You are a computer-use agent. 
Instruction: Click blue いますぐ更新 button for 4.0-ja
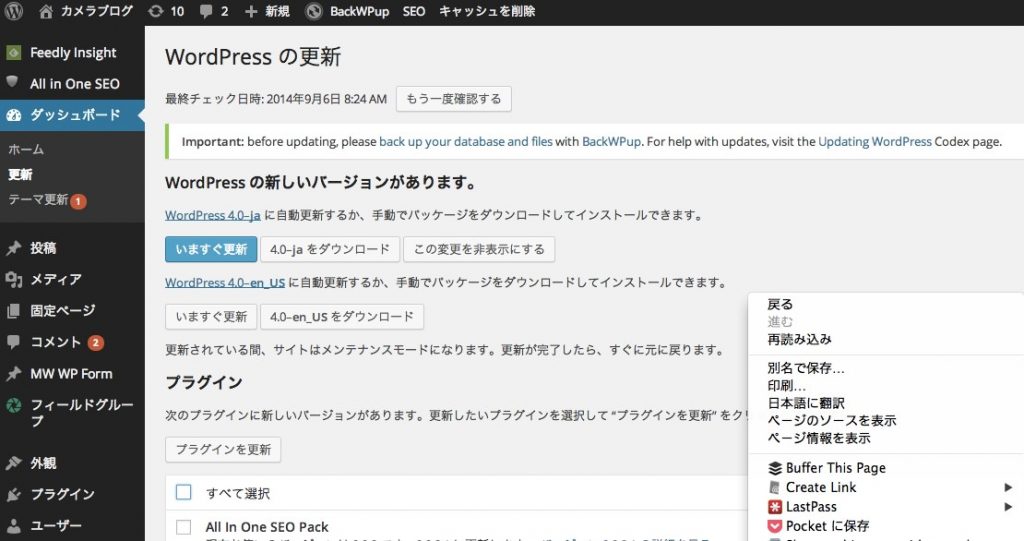[211, 250]
